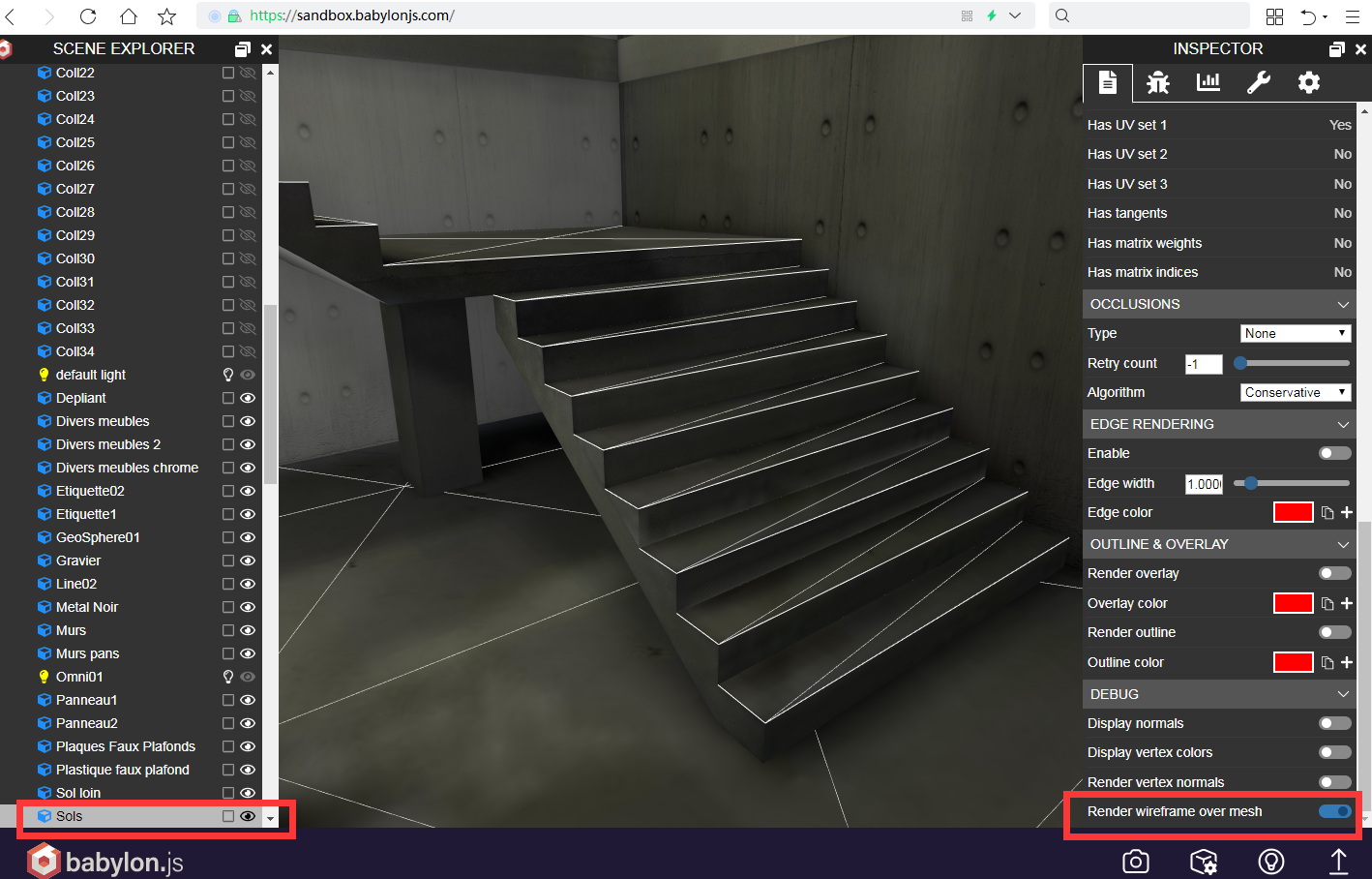The width and height of the screenshot is (1372, 879).
Task: Open the Occlusions Type dropdown
Action: click(x=1295, y=333)
